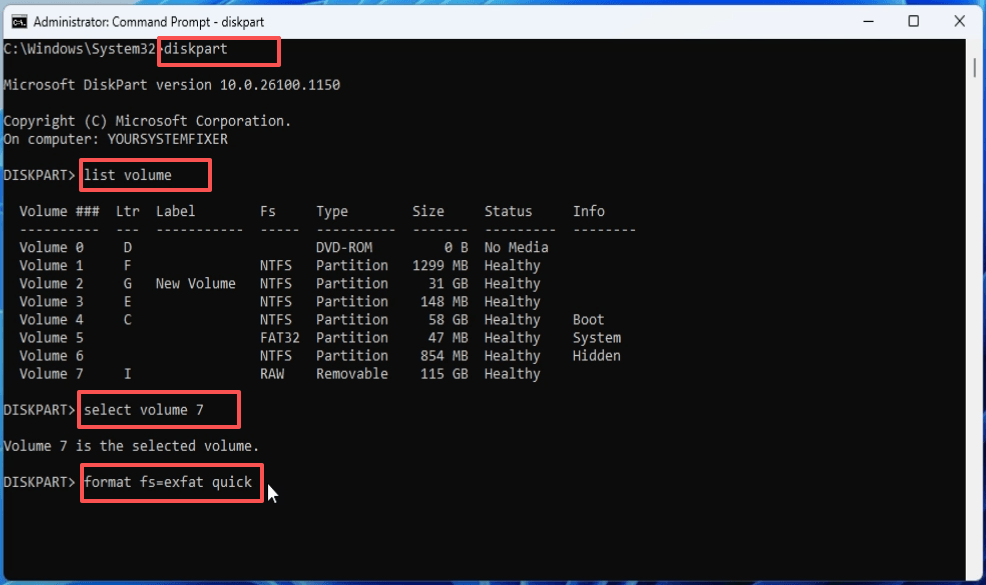Screen dimensions: 986x585
Task: Click the '31 GB' size value
Action: click(x=448, y=284)
